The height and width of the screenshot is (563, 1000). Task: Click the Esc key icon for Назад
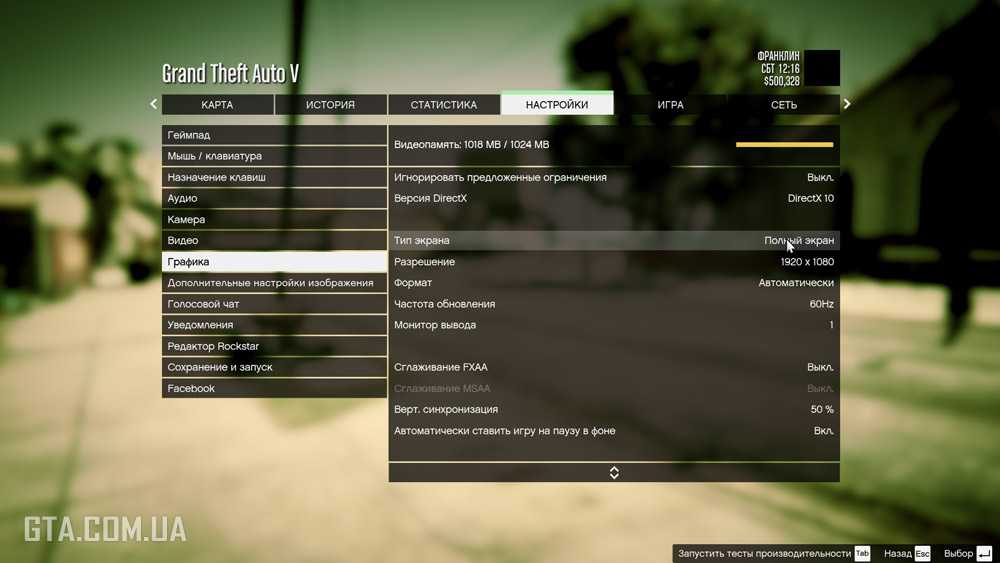coord(922,553)
